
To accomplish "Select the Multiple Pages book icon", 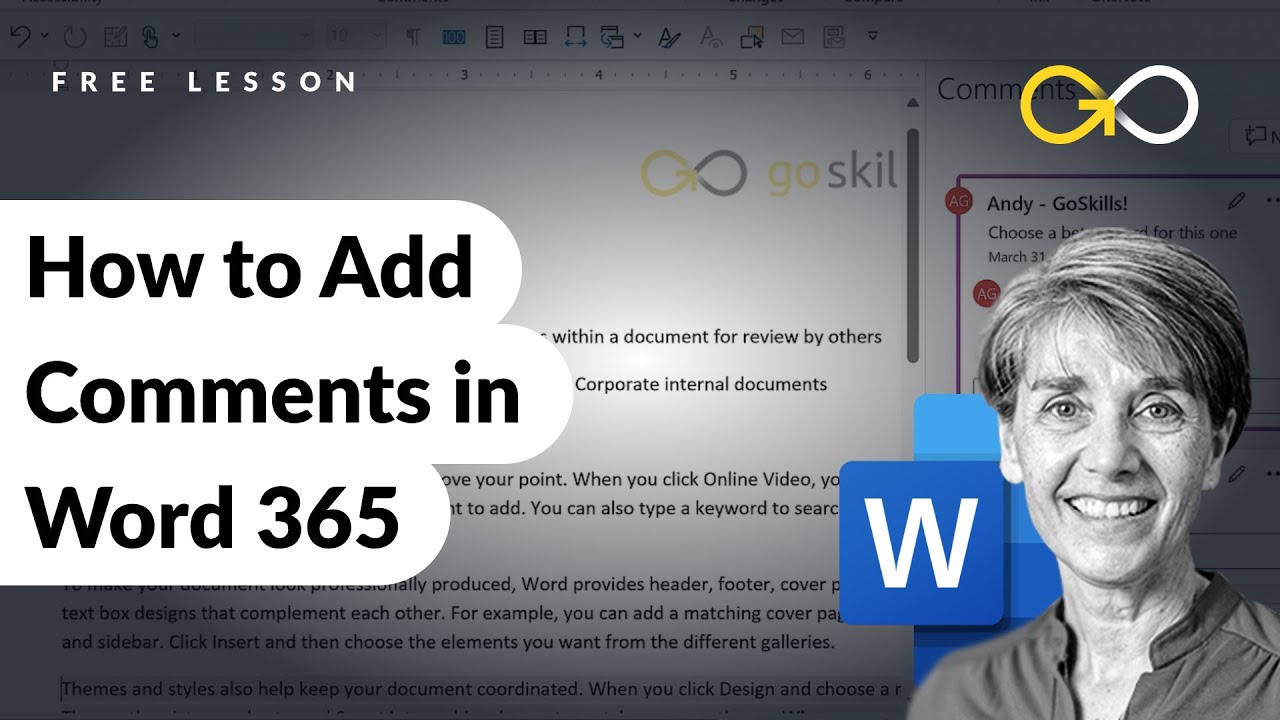I will [535, 37].
